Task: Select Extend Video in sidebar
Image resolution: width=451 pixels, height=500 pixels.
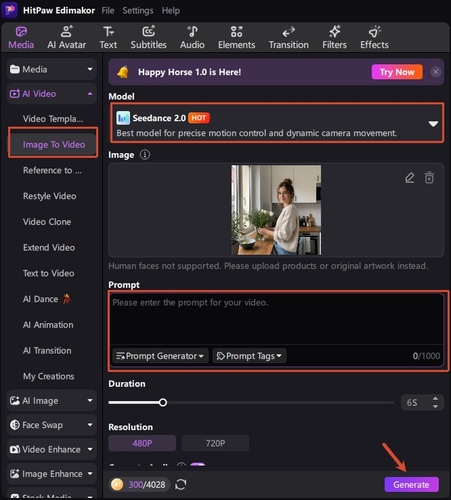Action: 49,248
